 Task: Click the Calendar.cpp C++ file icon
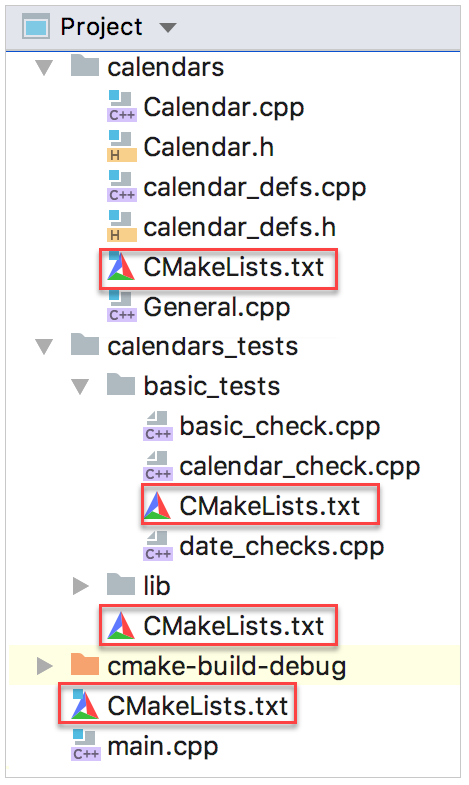[x=122, y=107]
